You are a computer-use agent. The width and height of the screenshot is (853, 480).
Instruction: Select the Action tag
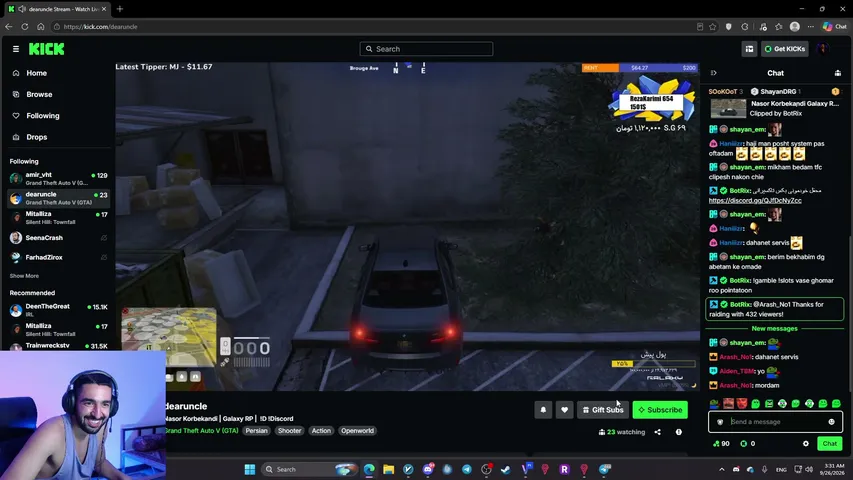[x=321, y=430]
